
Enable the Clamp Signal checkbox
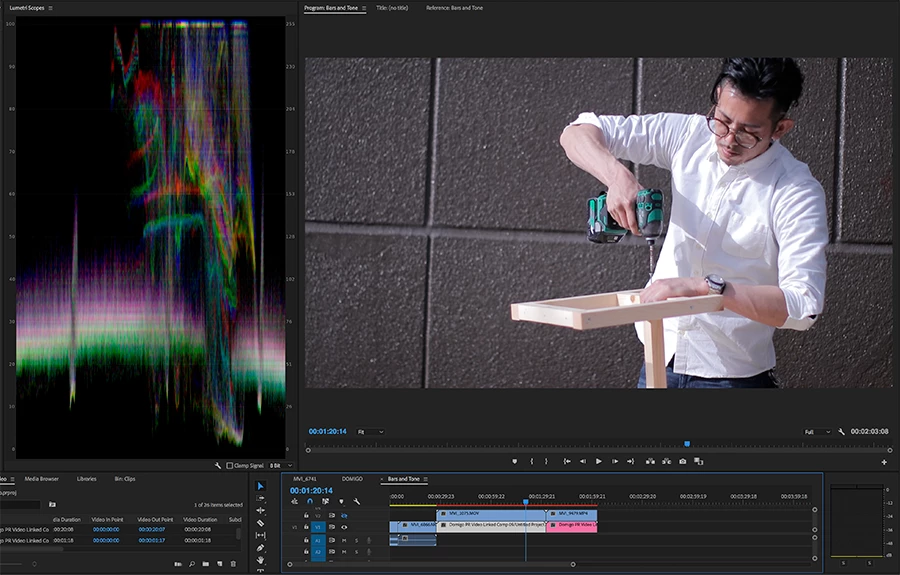click(x=229, y=465)
